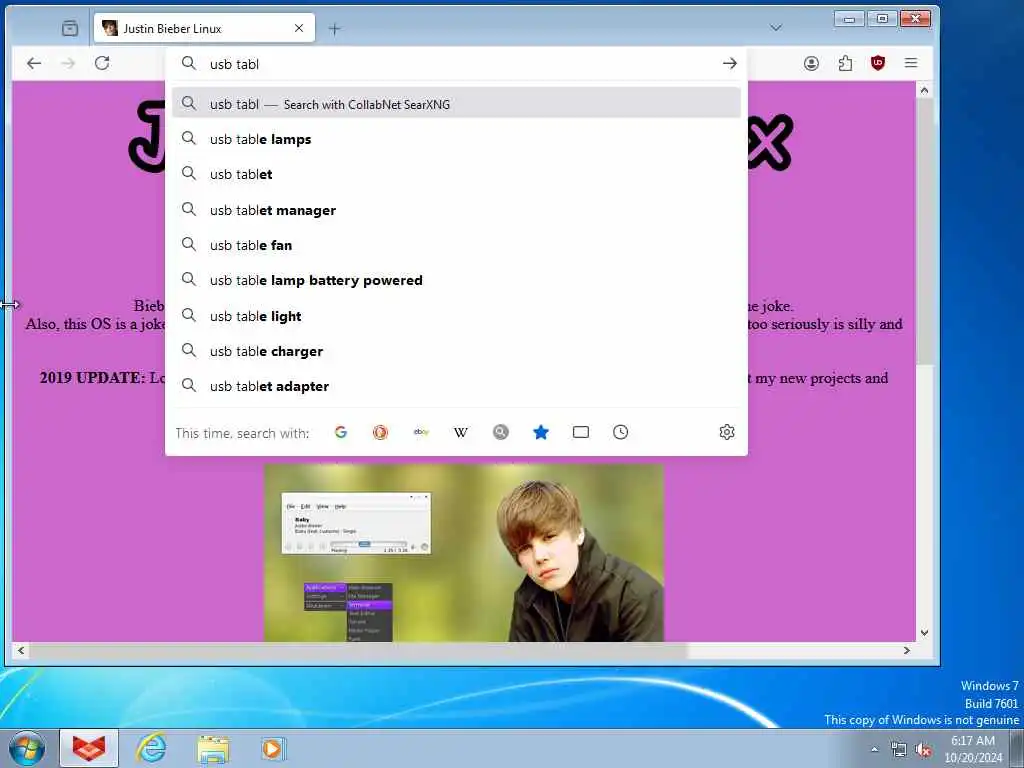Close the Justin Bieber Linux tab
The width and height of the screenshot is (1024, 768).
298,28
